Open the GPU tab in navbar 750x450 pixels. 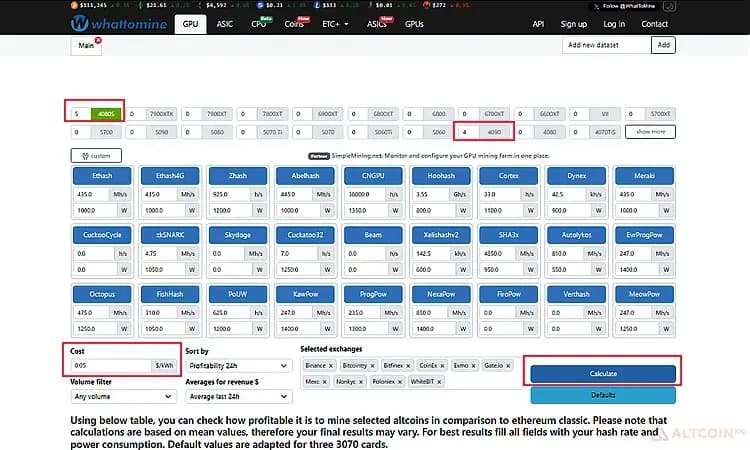click(190, 24)
